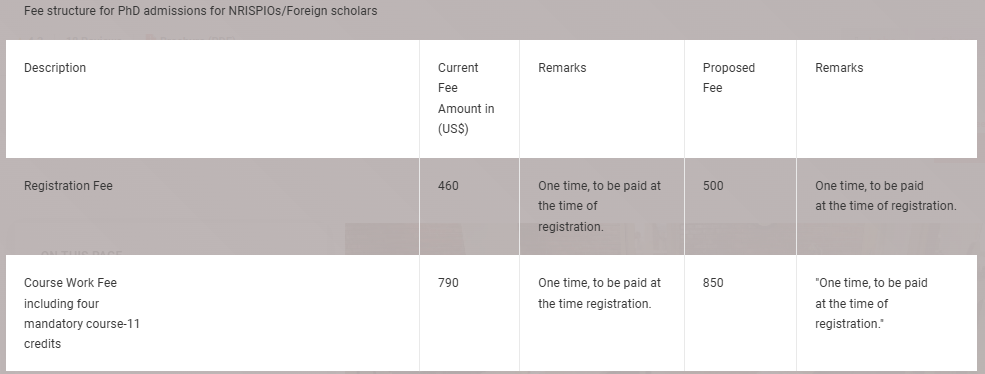Click the faint Brochure PDF file icon

150,39
